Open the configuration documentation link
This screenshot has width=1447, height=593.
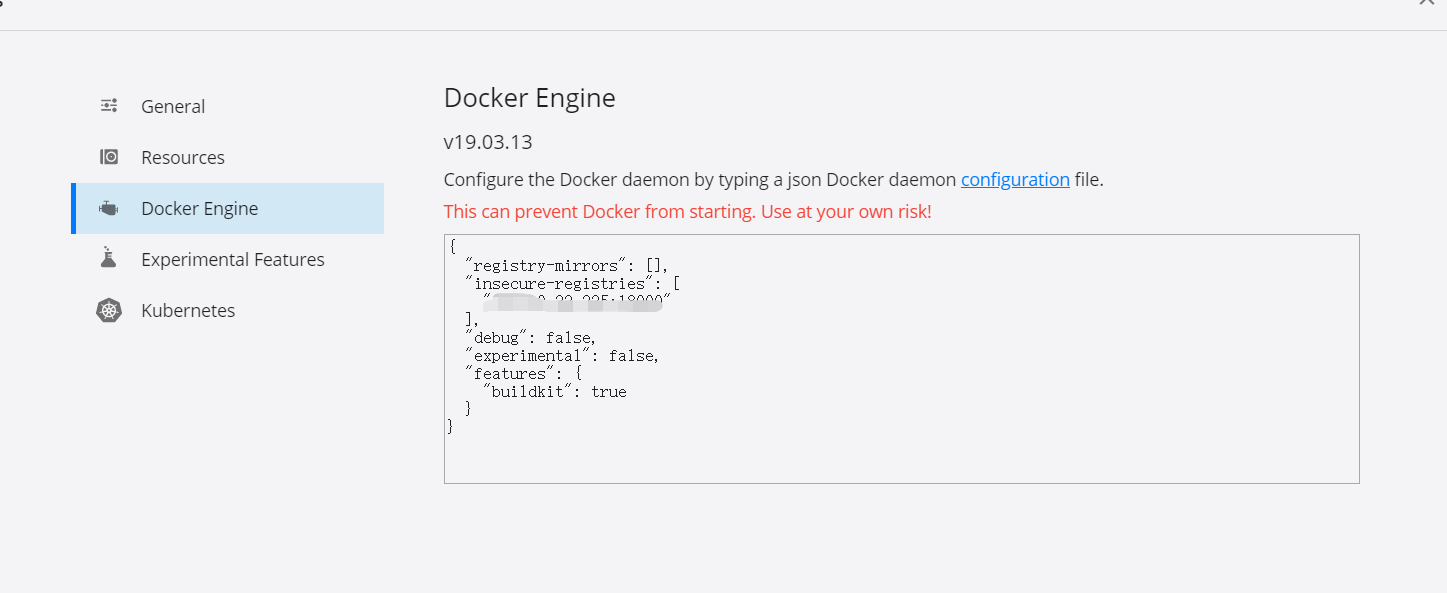1014,179
